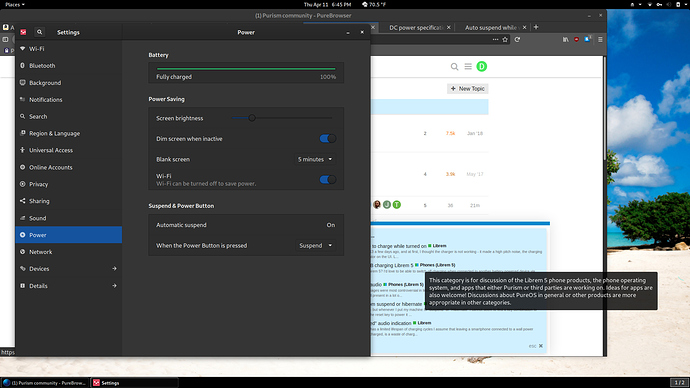Open forum search magnifier icon
Viewport: 690px width, 388px height.
click(x=455, y=66)
